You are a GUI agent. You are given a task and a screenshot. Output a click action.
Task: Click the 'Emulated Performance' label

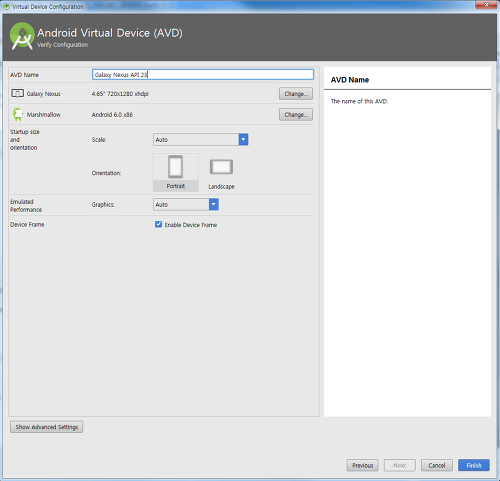(26, 206)
